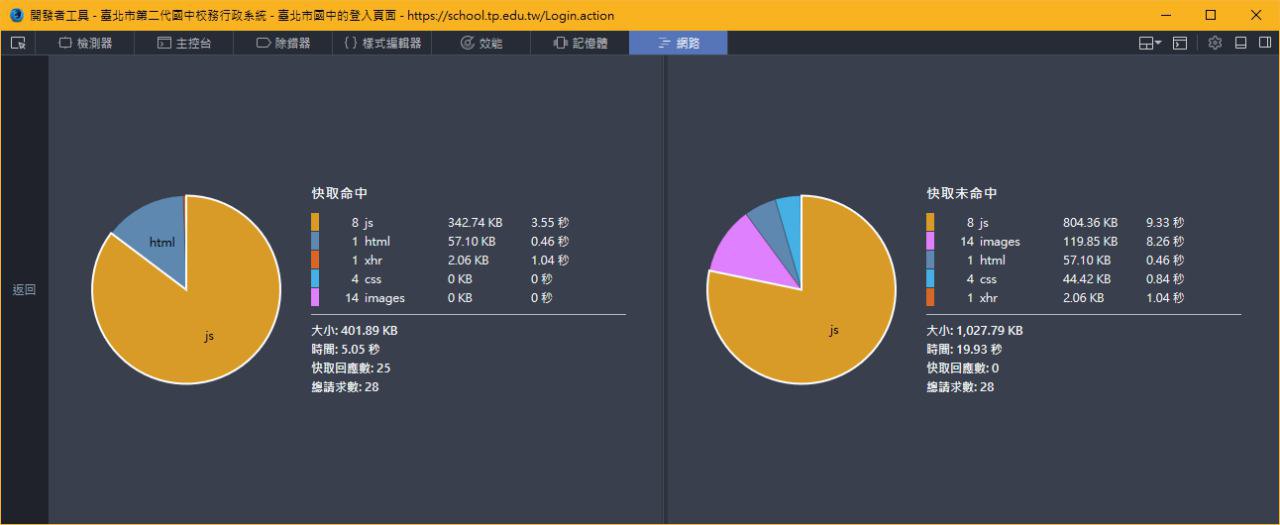Click the split console icon

pyautogui.click(x=1180, y=43)
